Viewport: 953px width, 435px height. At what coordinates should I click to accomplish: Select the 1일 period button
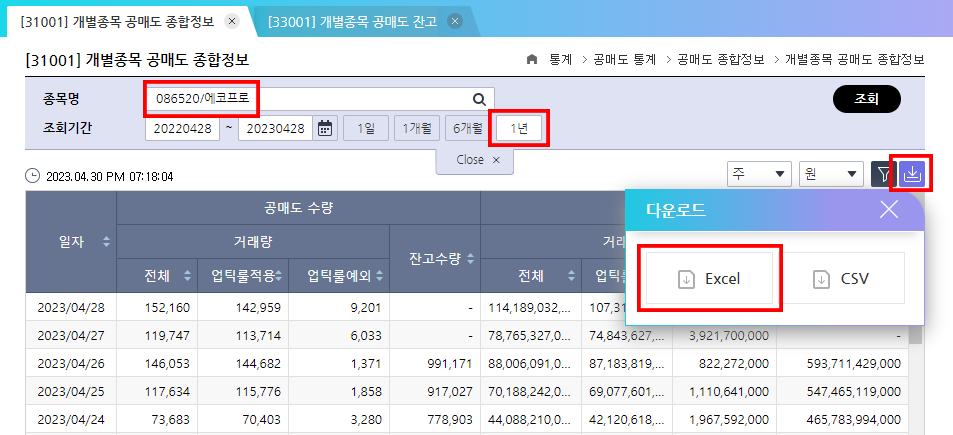[x=366, y=128]
